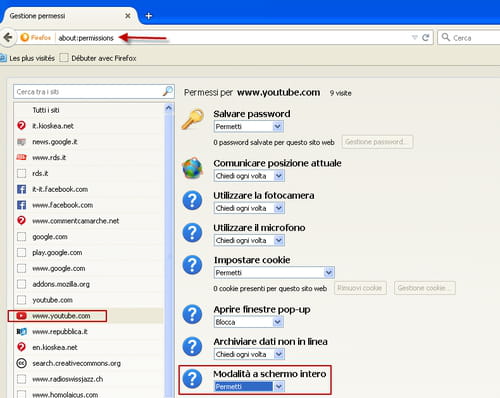The image size is (500, 398).
Task: Open a new tab with the plus icon
Action: [x=149, y=16]
